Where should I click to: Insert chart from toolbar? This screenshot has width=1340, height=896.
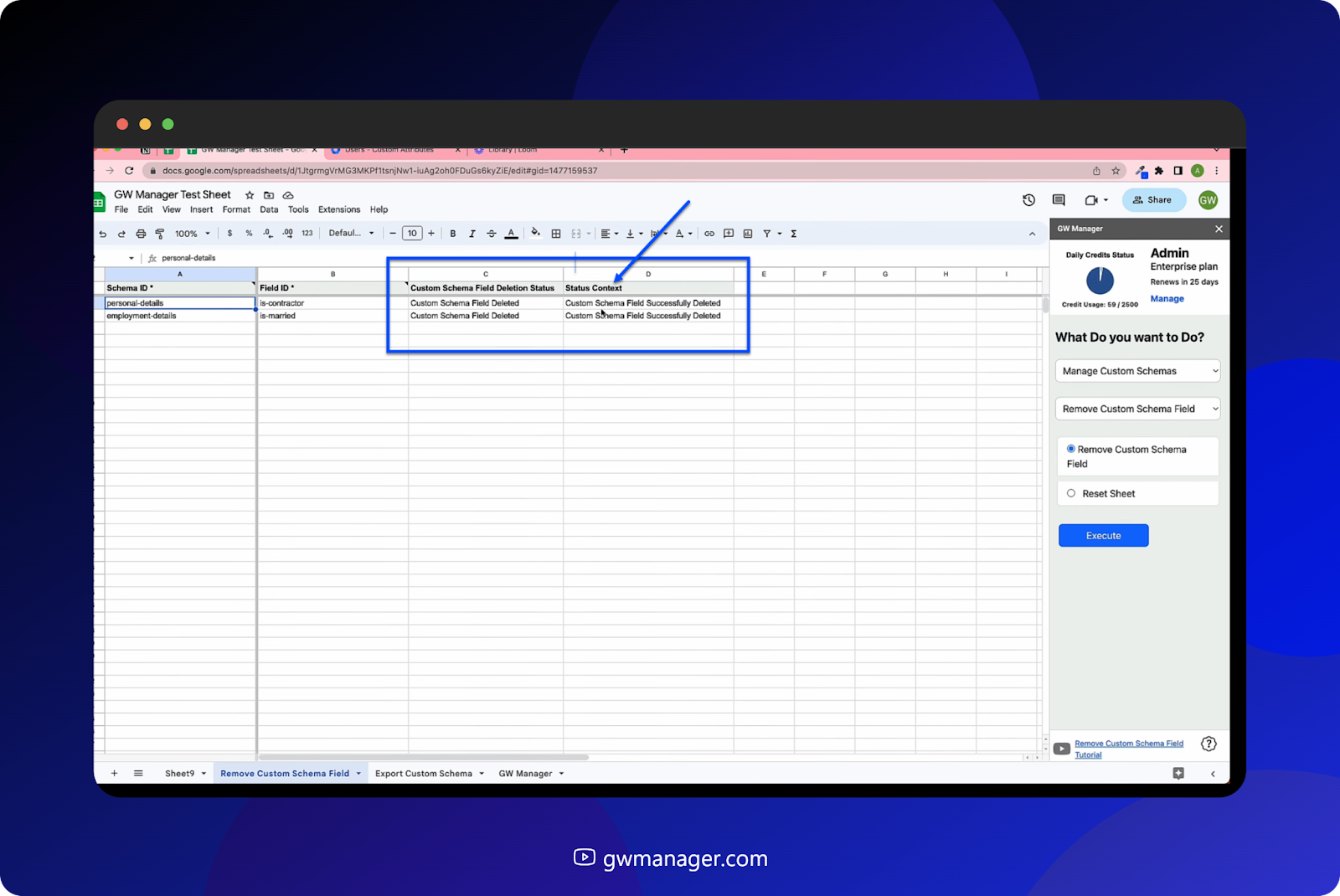coord(748,234)
